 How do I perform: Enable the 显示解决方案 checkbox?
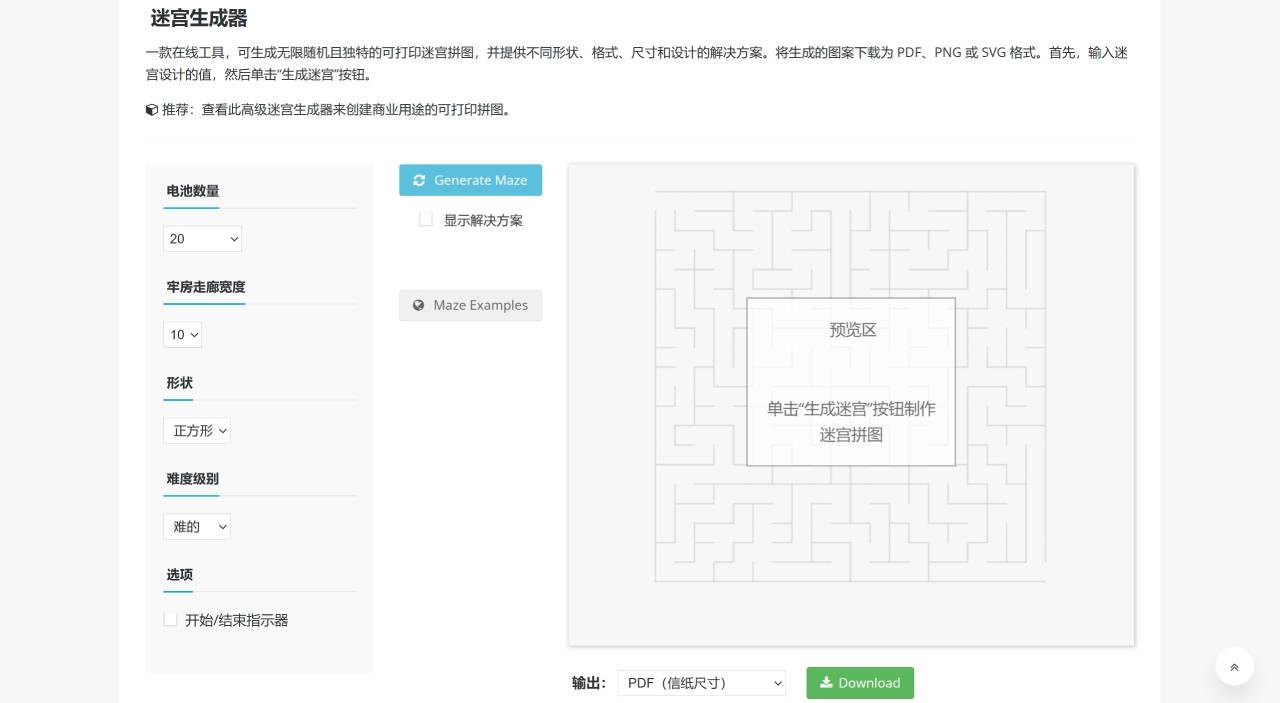(425, 219)
